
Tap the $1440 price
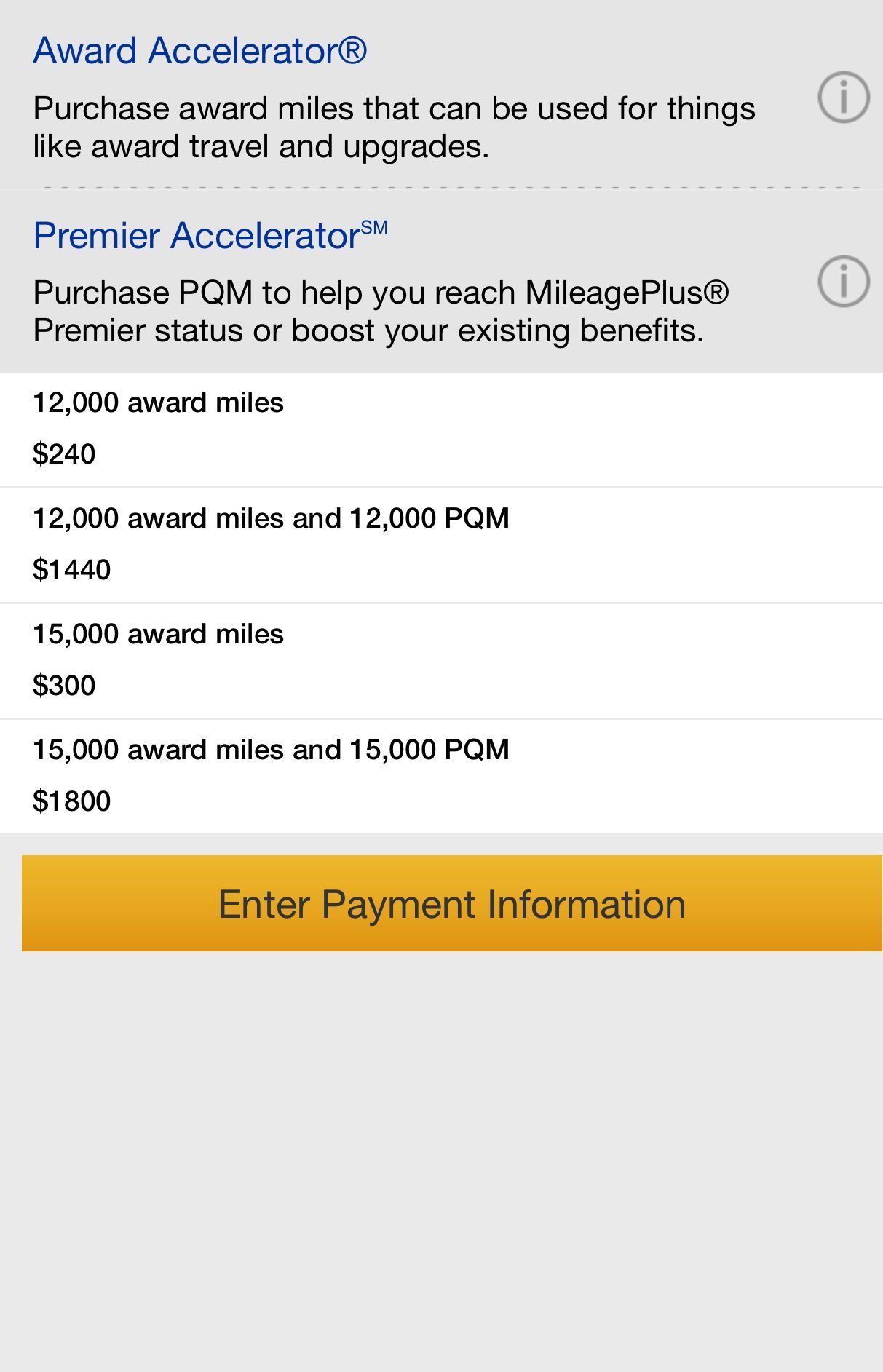click(71, 570)
